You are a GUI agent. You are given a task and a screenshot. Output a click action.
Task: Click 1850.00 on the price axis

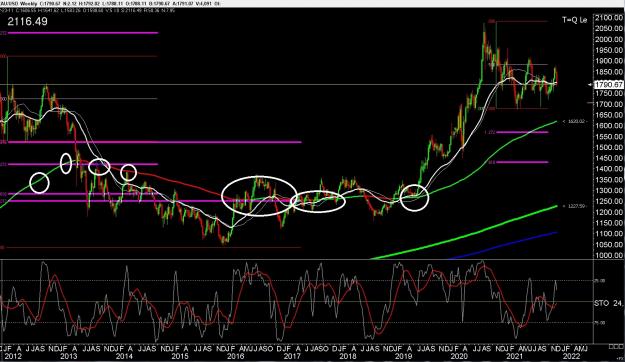(x=609, y=72)
